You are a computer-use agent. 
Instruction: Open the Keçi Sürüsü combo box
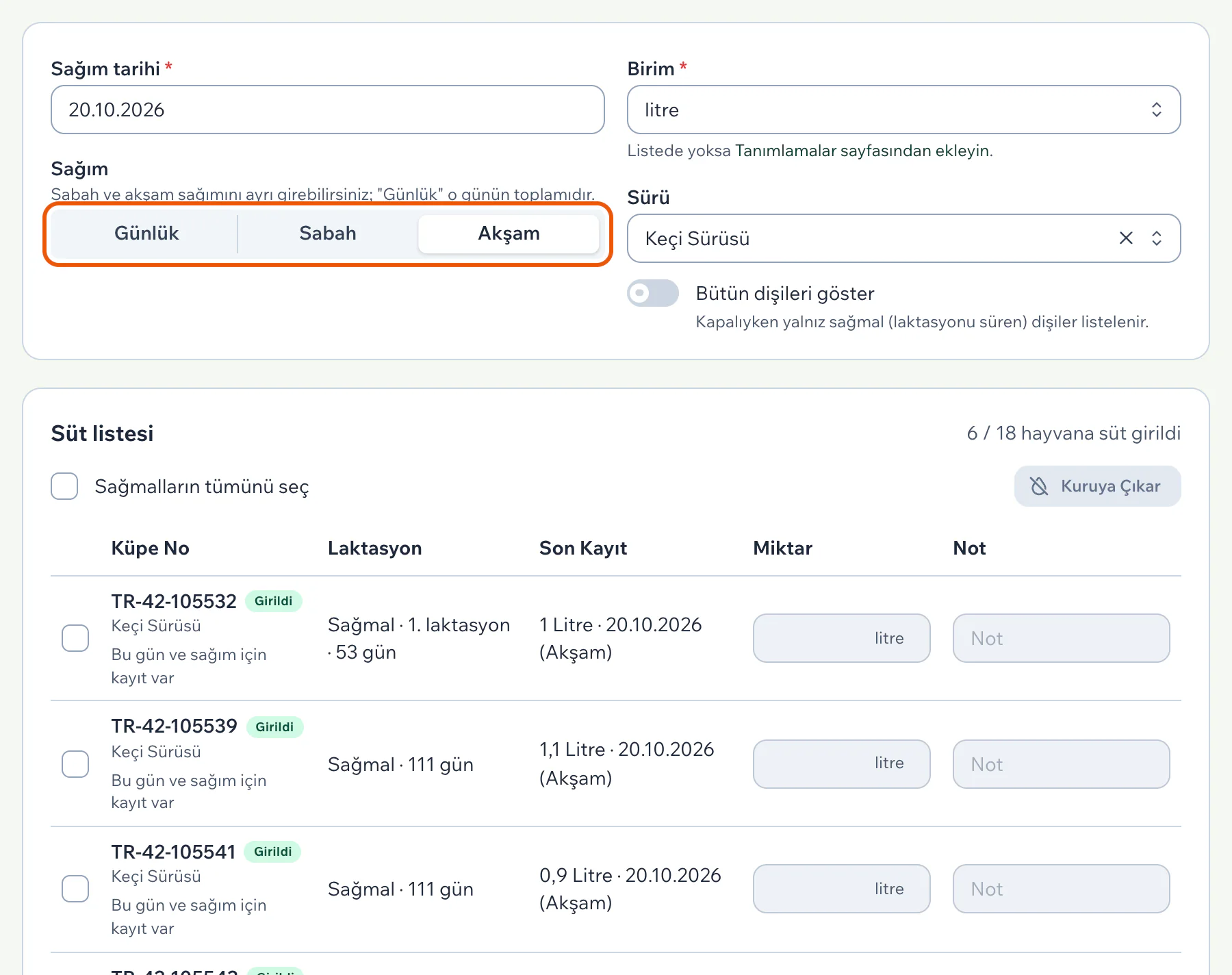pos(903,238)
